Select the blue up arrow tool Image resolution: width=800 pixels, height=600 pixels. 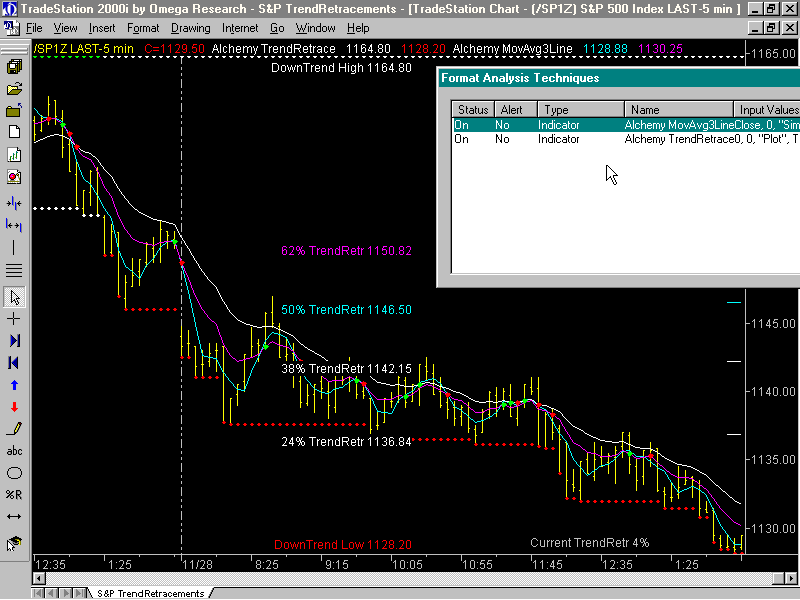pyautogui.click(x=14, y=385)
